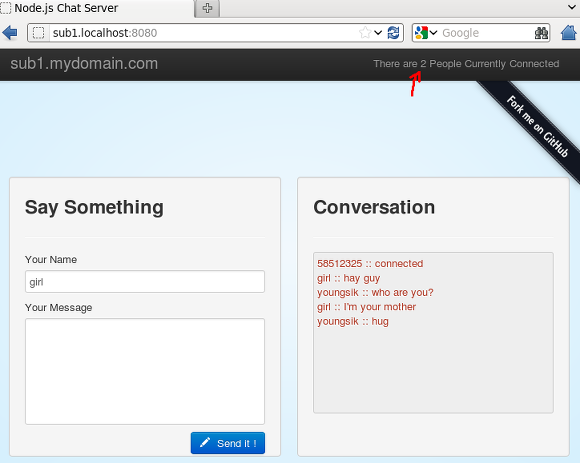Click the Your Message label
Image resolution: width=580 pixels, height=463 pixels.
58,308
